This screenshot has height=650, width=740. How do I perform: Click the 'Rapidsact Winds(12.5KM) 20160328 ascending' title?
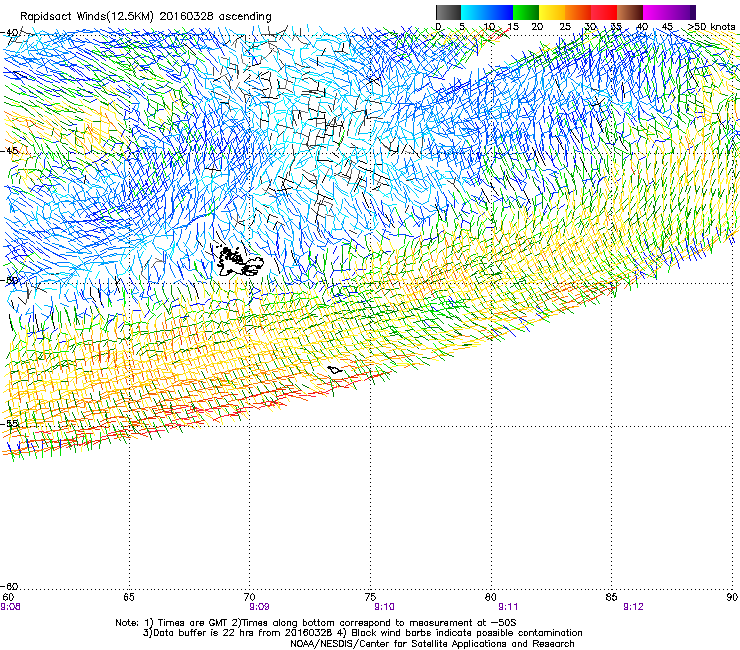[146, 17]
